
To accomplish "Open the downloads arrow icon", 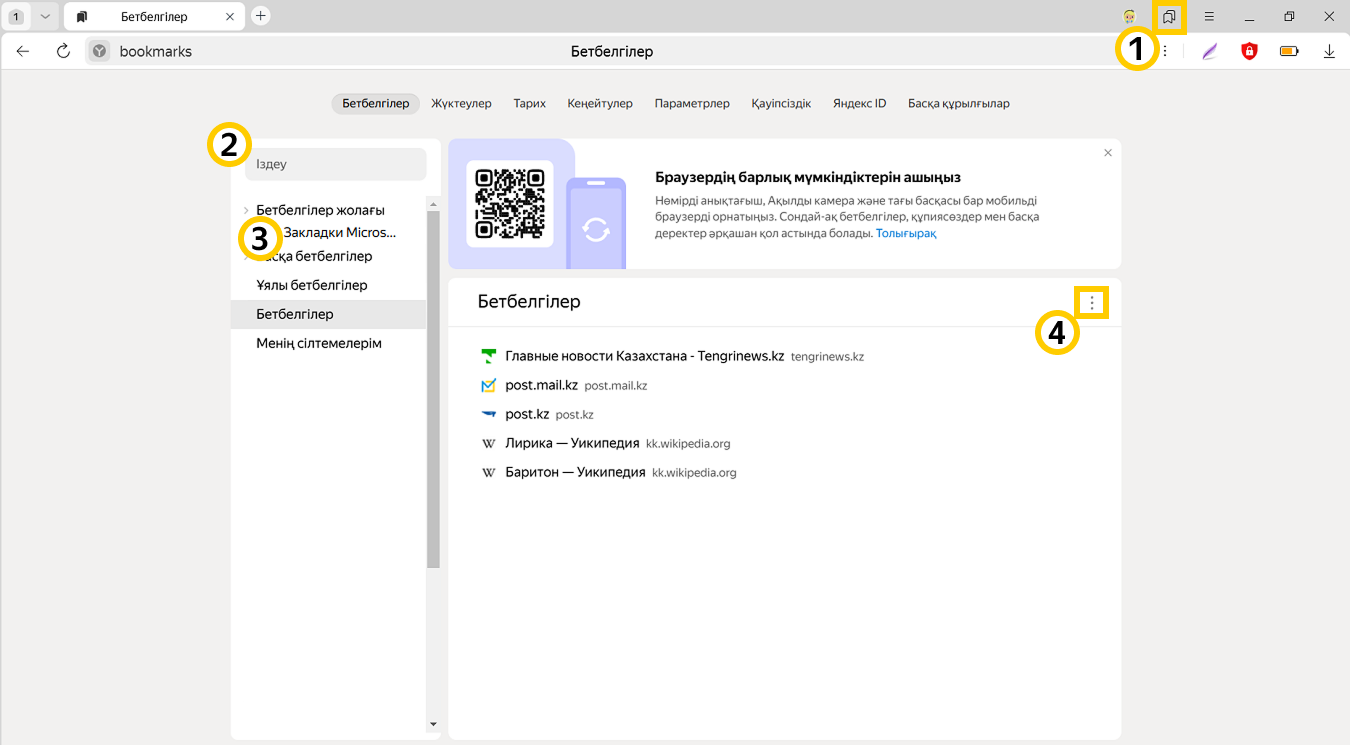I will [1329, 51].
